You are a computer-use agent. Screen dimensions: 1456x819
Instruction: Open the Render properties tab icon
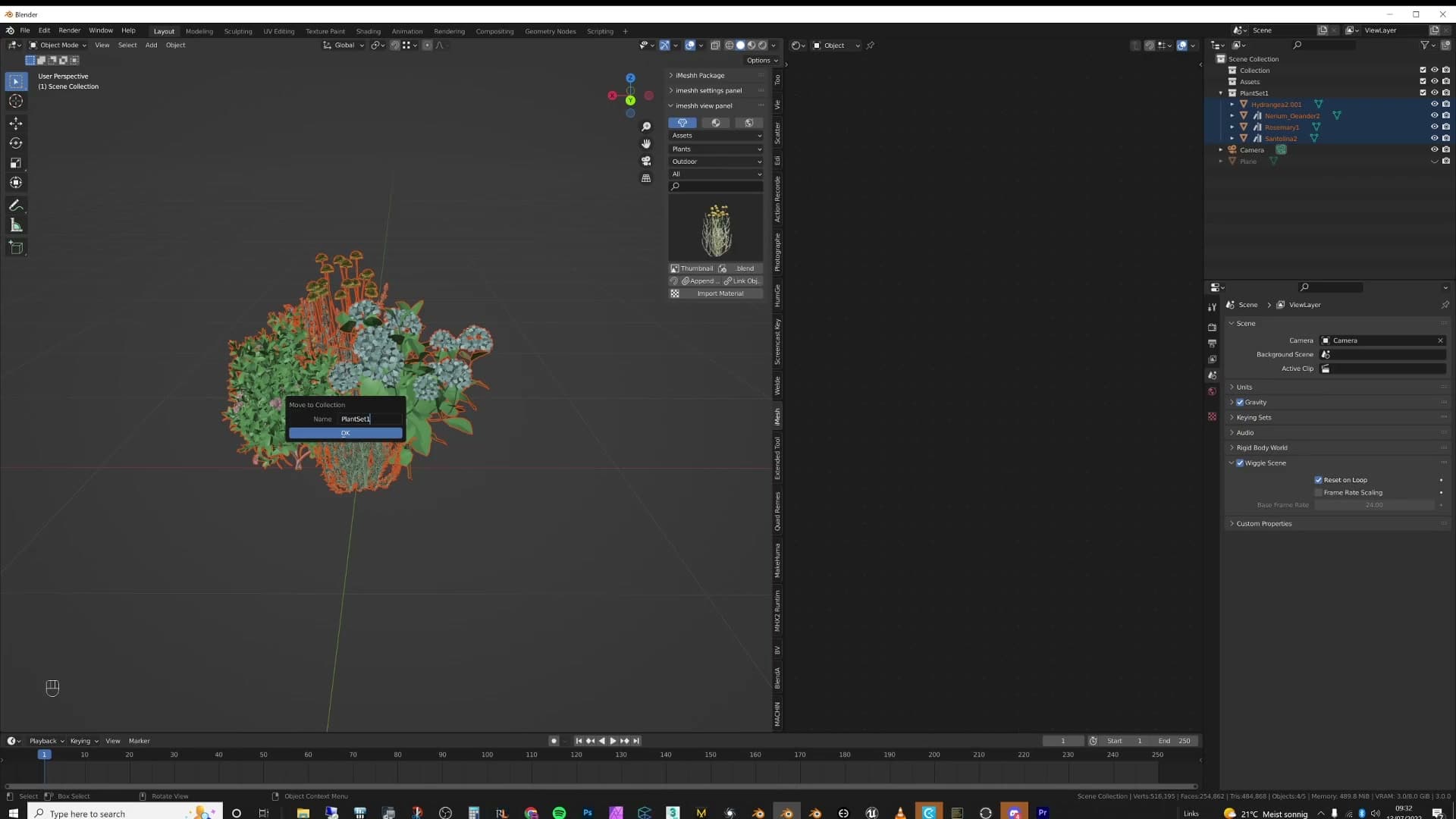click(1212, 327)
